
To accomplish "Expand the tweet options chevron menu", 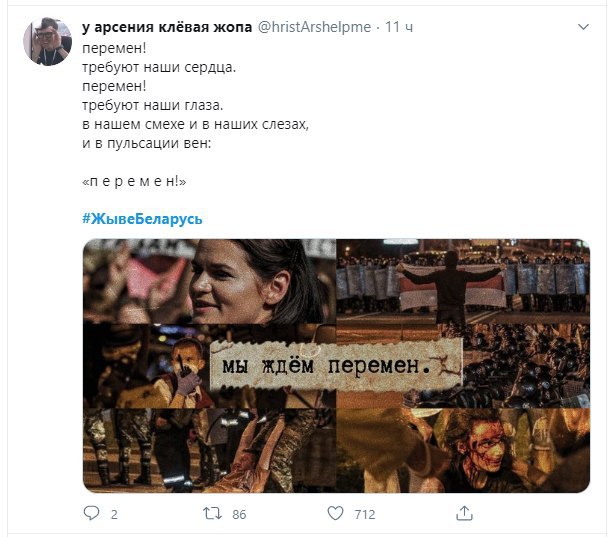I will [x=584, y=27].
